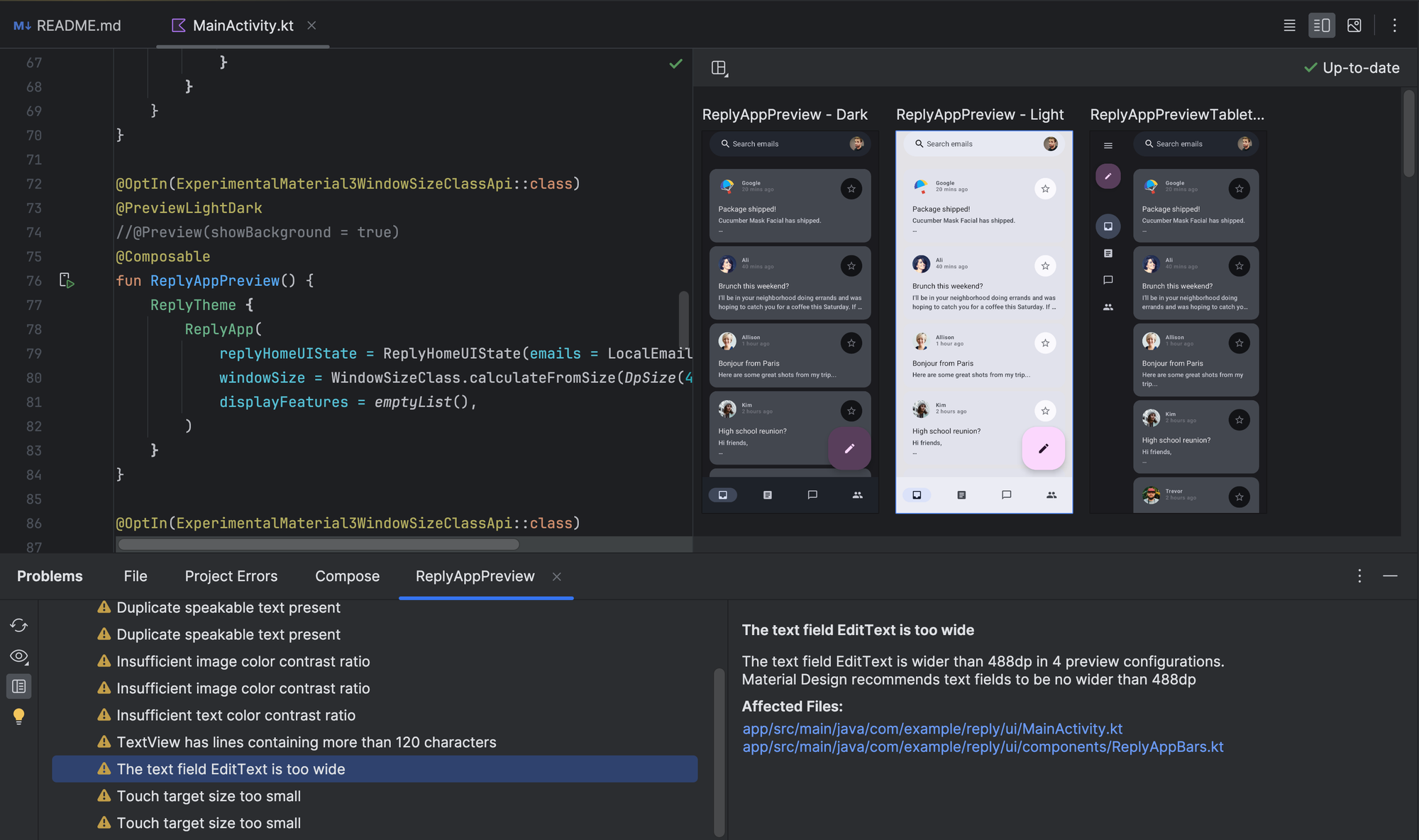The image size is (1419, 840).
Task: Click the green inspection checkmark in the editor
Action: point(674,64)
